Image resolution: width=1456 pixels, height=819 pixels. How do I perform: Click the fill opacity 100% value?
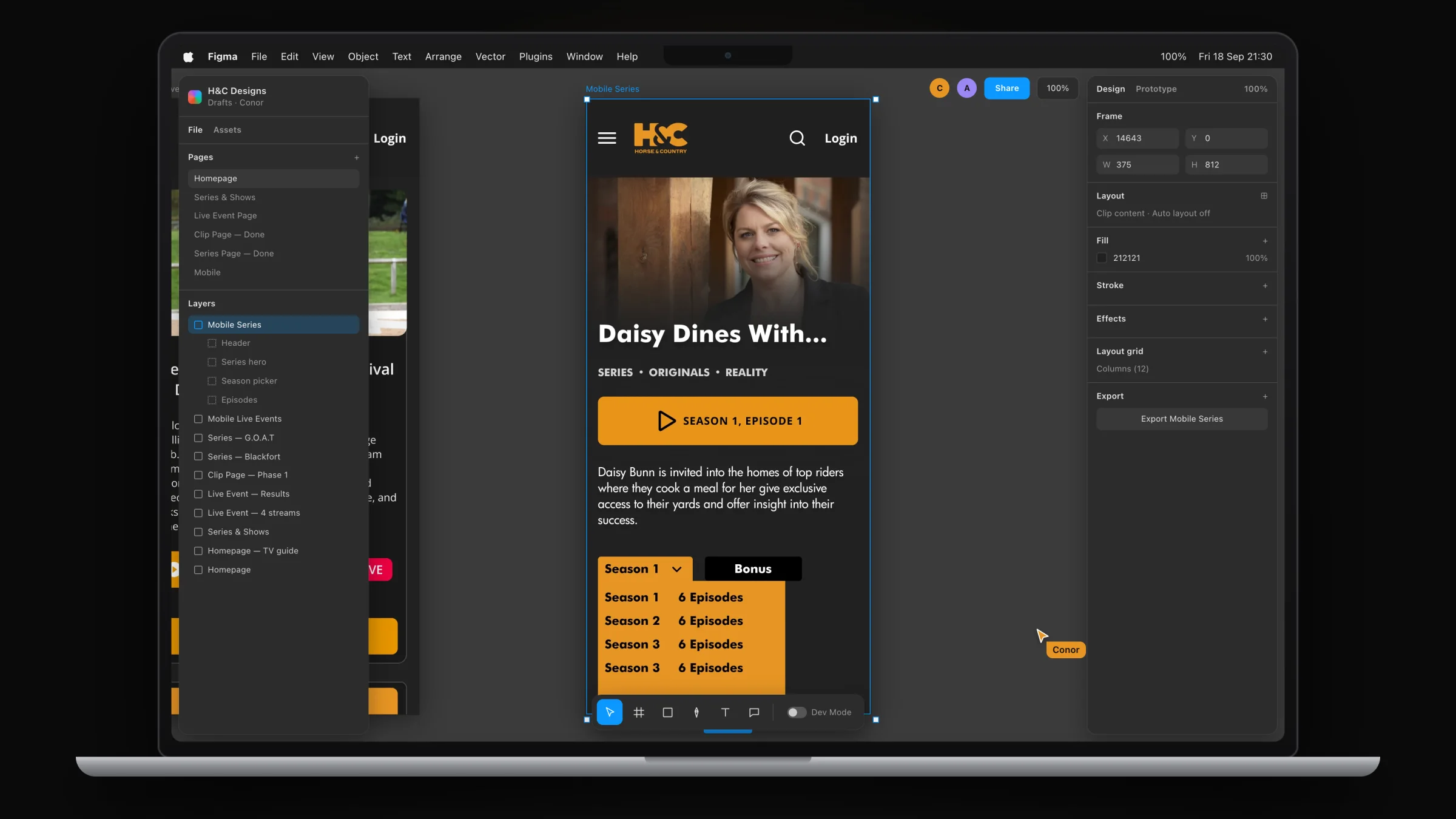tap(1256, 258)
